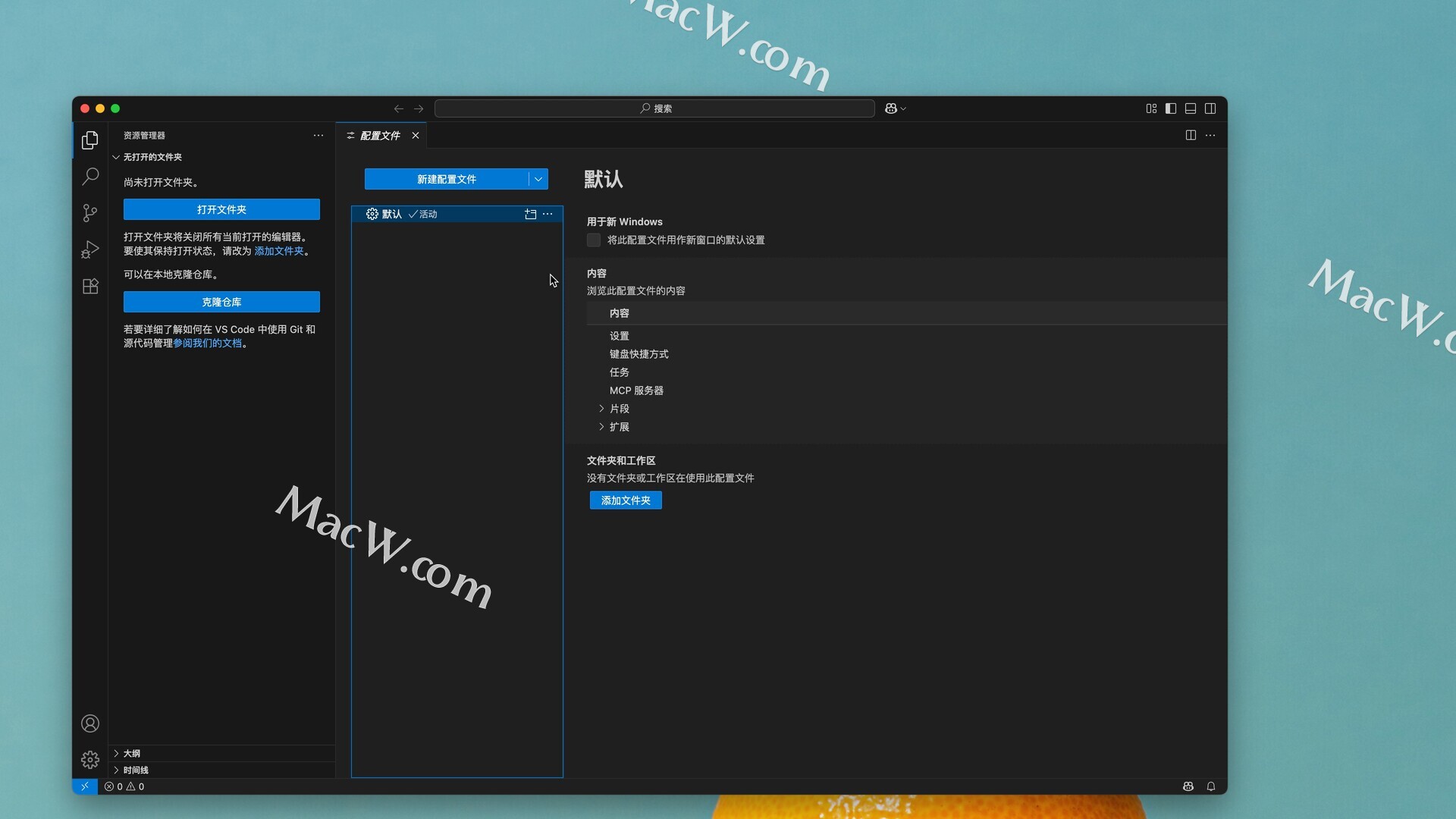Expand the 时间线 section
The height and width of the screenshot is (819, 1456).
(x=116, y=770)
